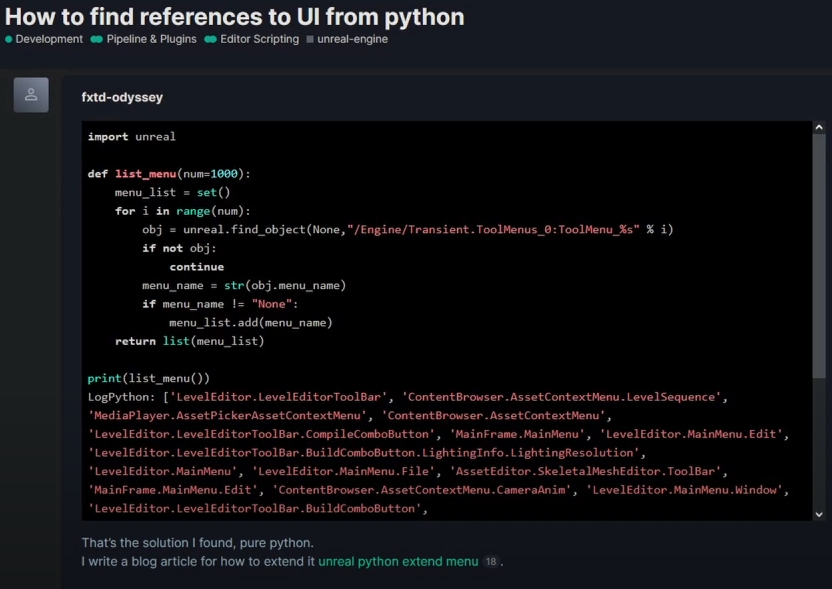Open fxtd-odyssey's profile name link
This screenshot has width=832, height=589.
coord(122,98)
